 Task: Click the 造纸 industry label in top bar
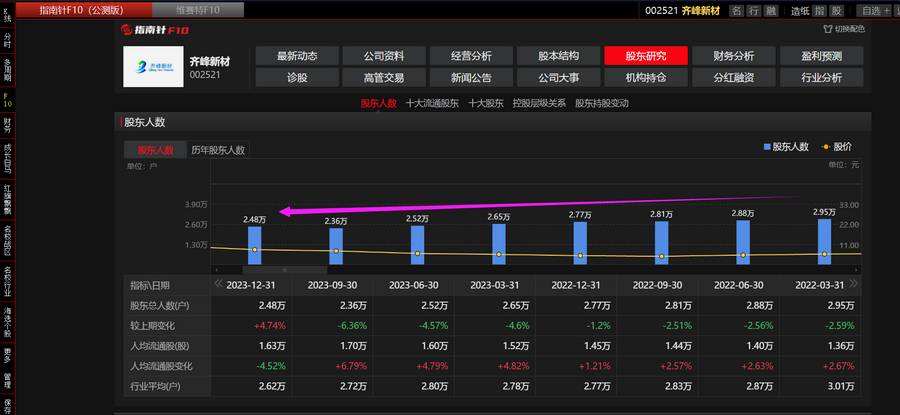point(800,10)
